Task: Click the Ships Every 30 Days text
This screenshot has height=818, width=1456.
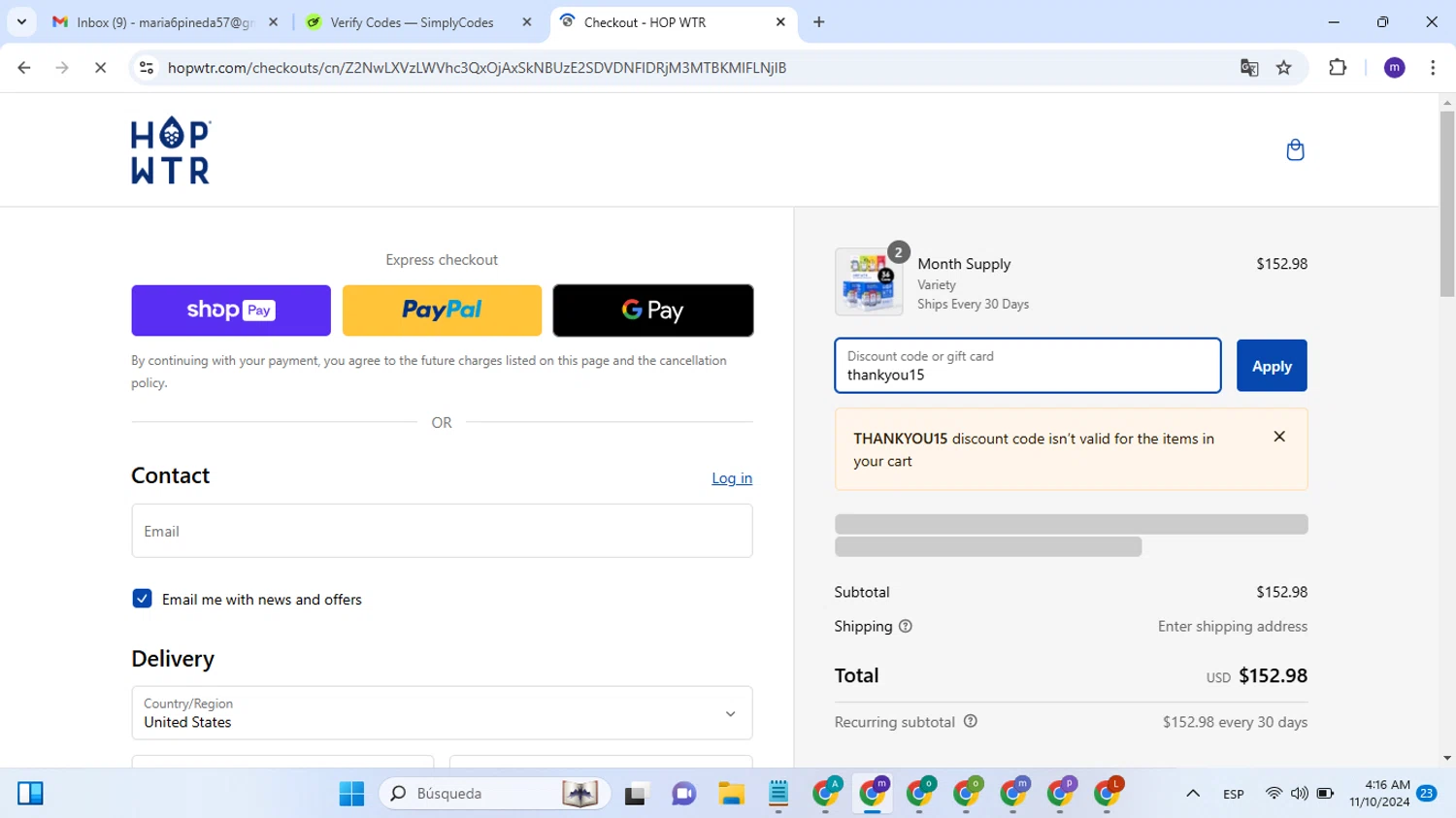Action: pos(973,304)
